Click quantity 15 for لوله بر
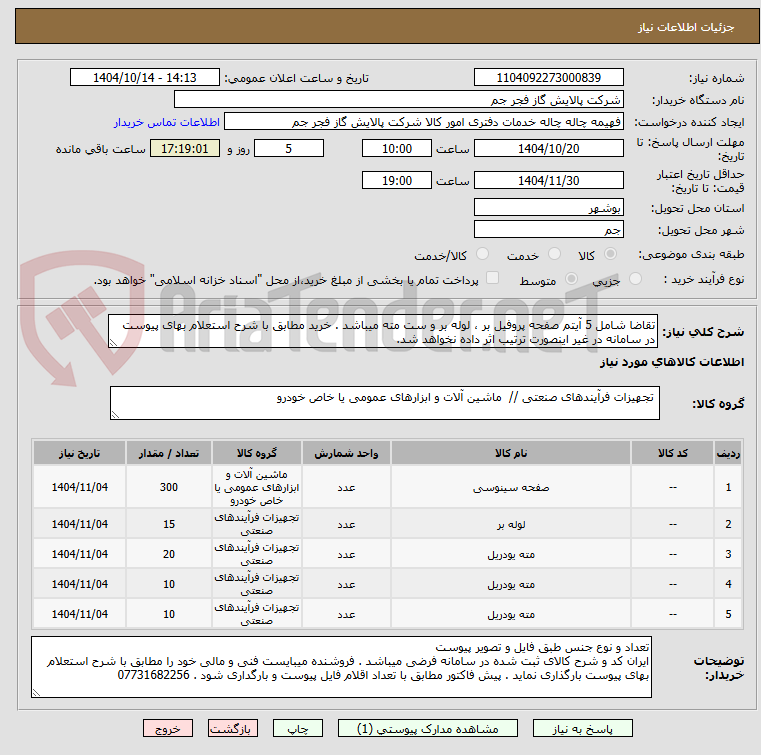The height and width of the screenshot is (755, 761). coord(168,524)
